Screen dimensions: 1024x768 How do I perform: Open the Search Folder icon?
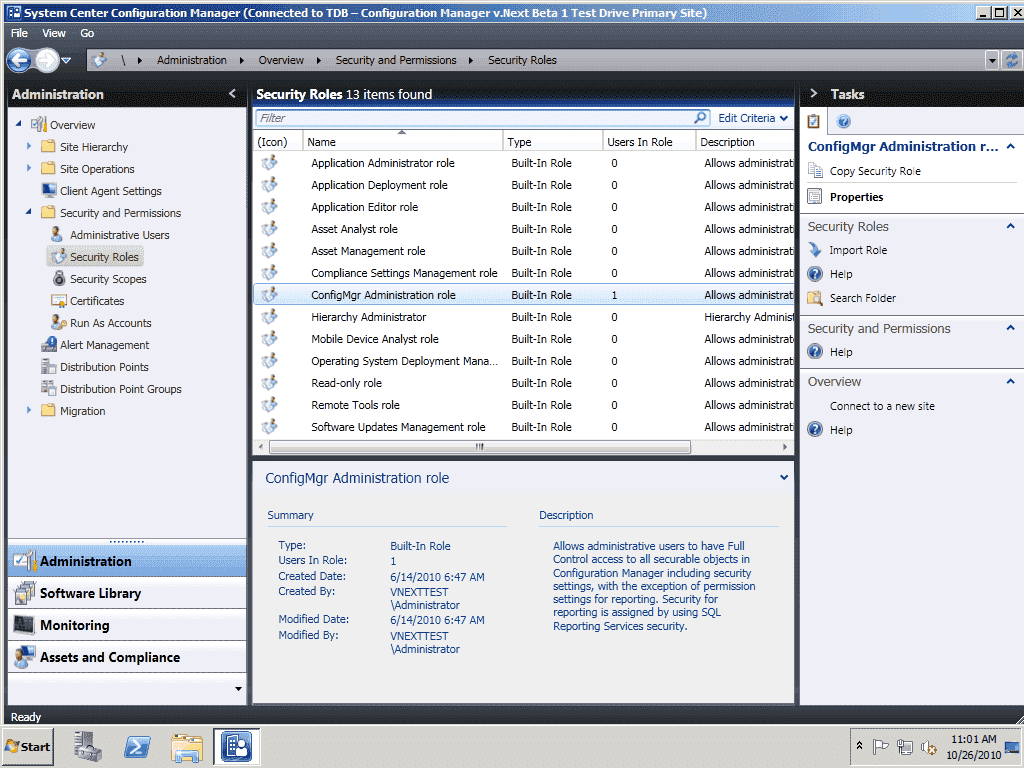click(814, 298)
